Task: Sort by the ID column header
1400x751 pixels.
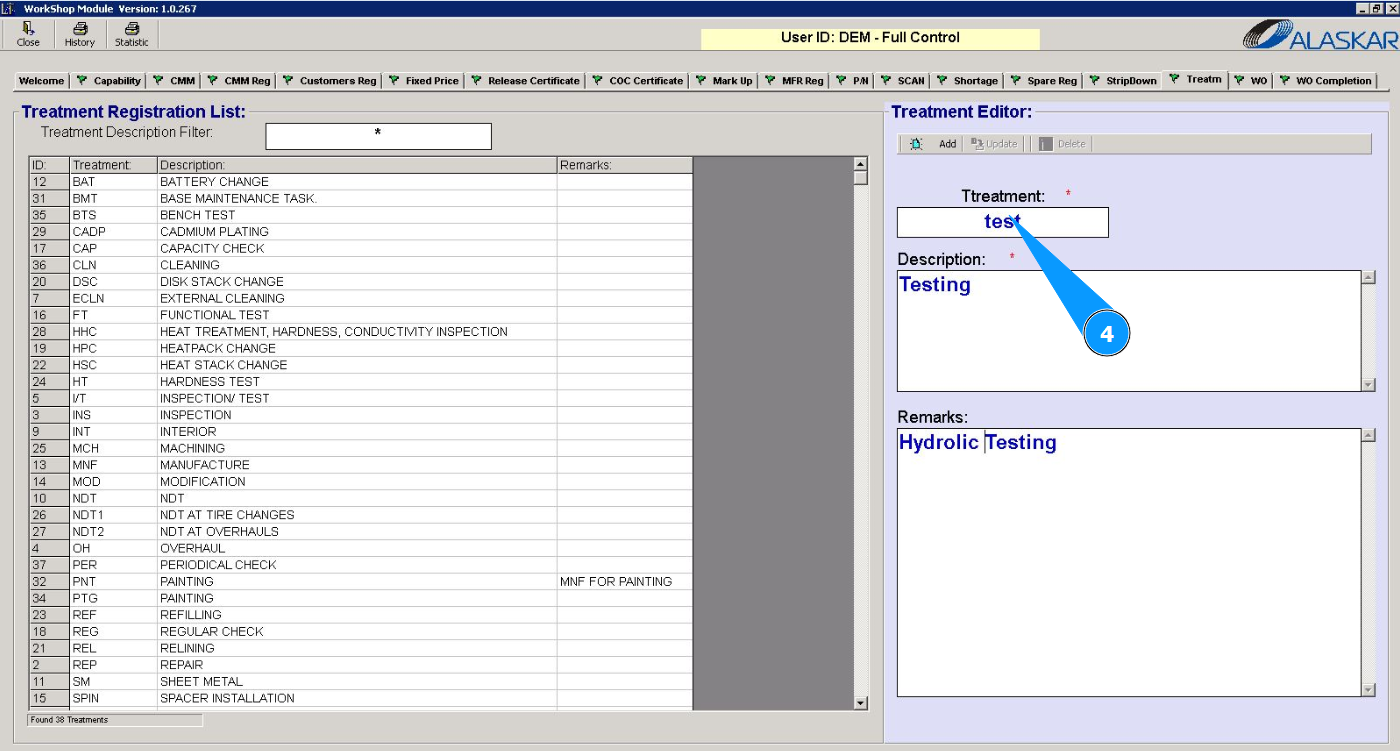Action: pos(49,165)
